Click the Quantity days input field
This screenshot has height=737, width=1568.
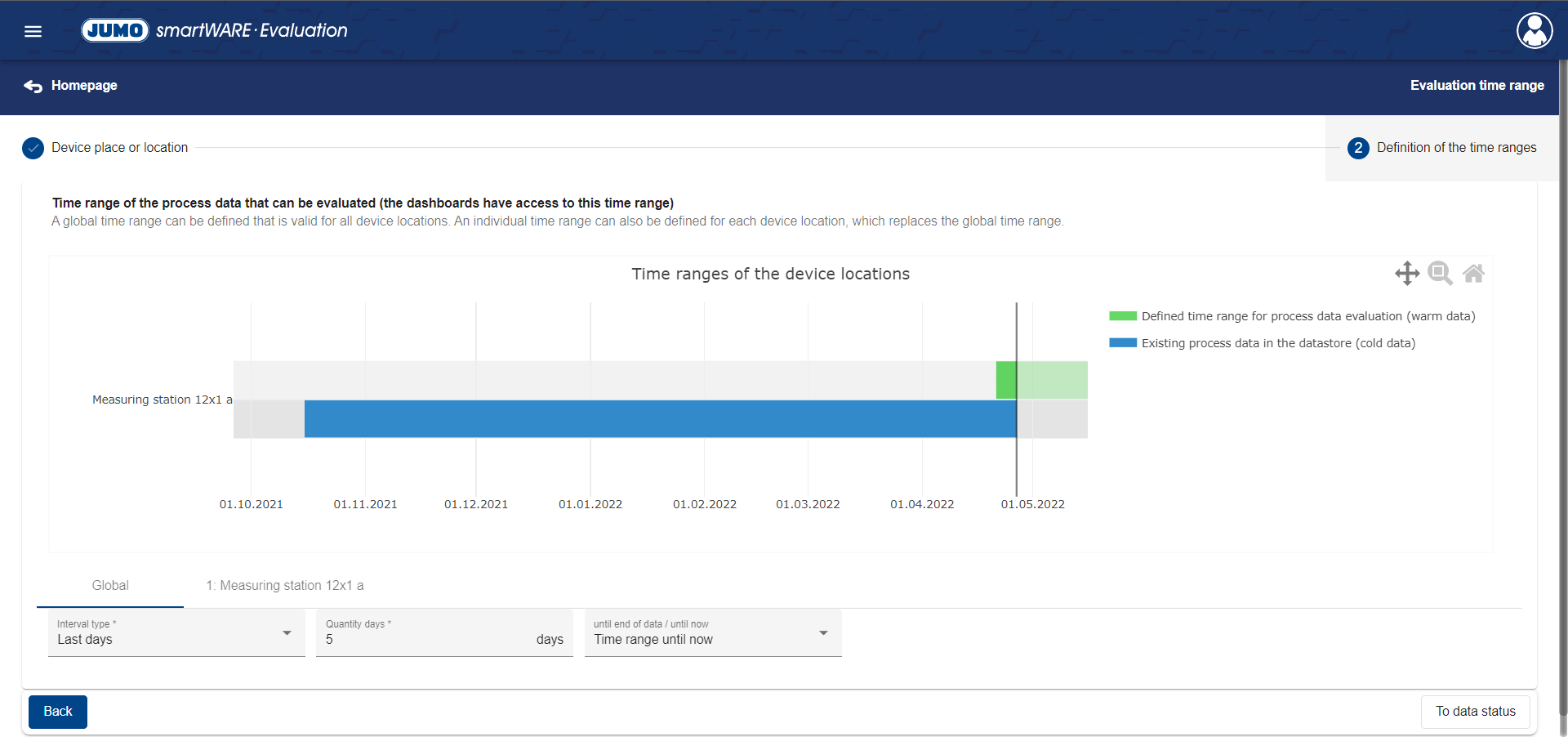tap(425, 639)
